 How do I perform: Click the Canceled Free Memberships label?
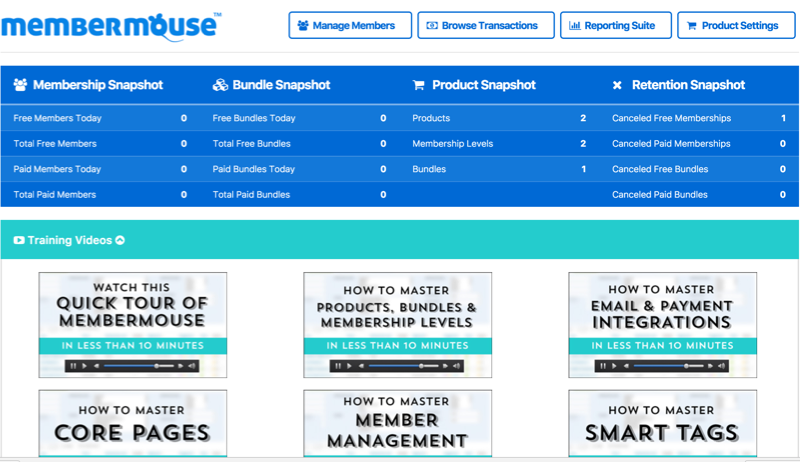point(671,118)
